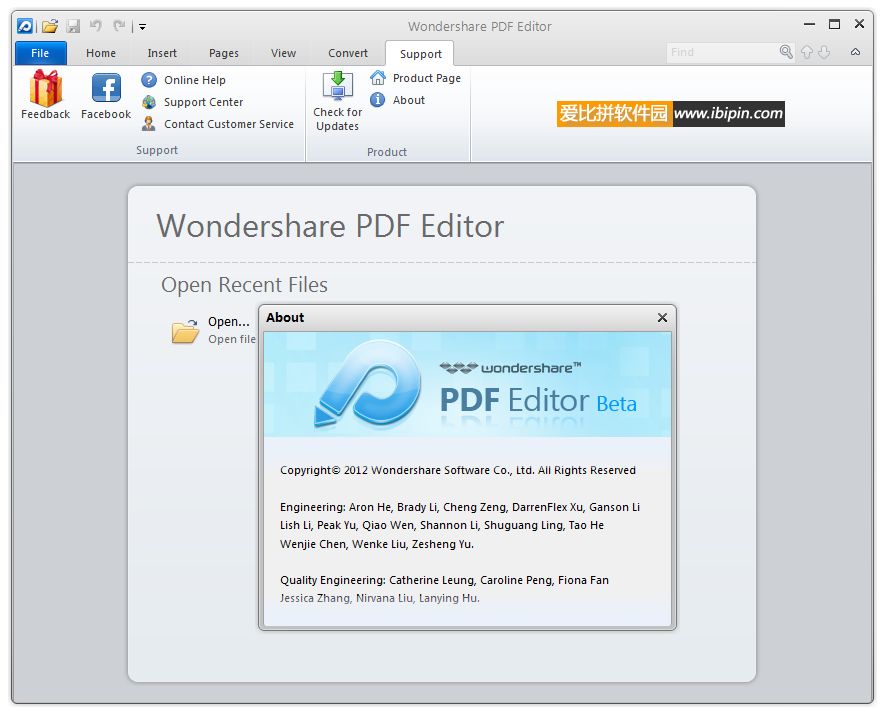Image resolution: width=881 pixels, height=712 pixels.
Task: Click the Contact Customer Service person icon
Action: tap(149, 124)
